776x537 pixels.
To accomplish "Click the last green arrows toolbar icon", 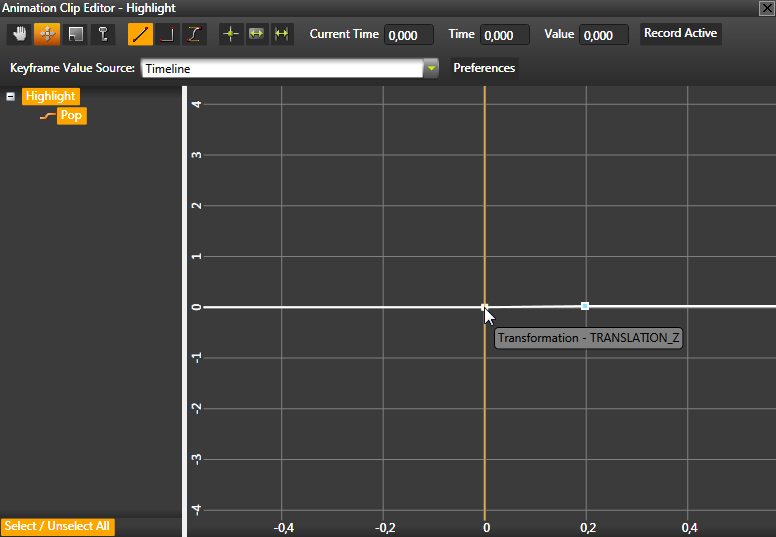I will tap(282, 34).
